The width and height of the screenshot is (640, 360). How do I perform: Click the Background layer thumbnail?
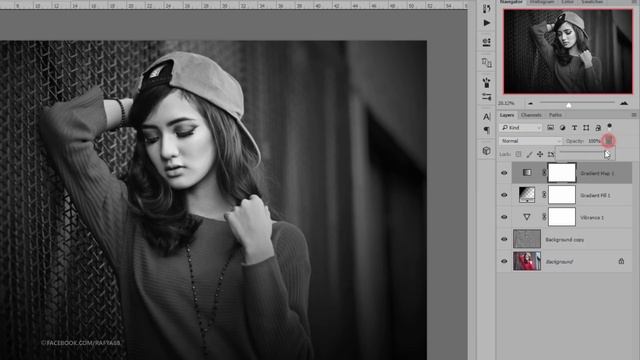(x=527, y=261)
